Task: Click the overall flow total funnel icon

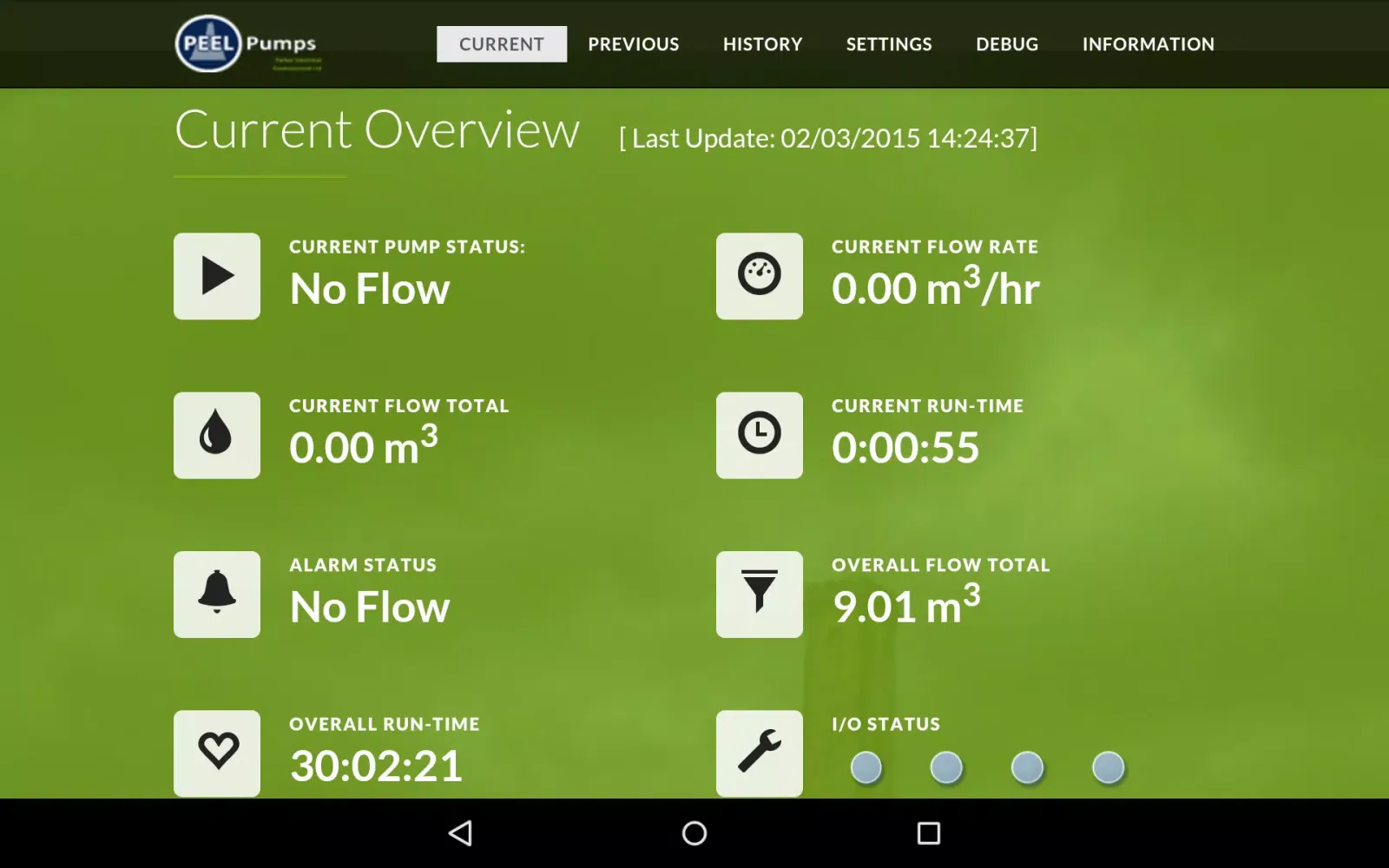Action: (760, 595)
